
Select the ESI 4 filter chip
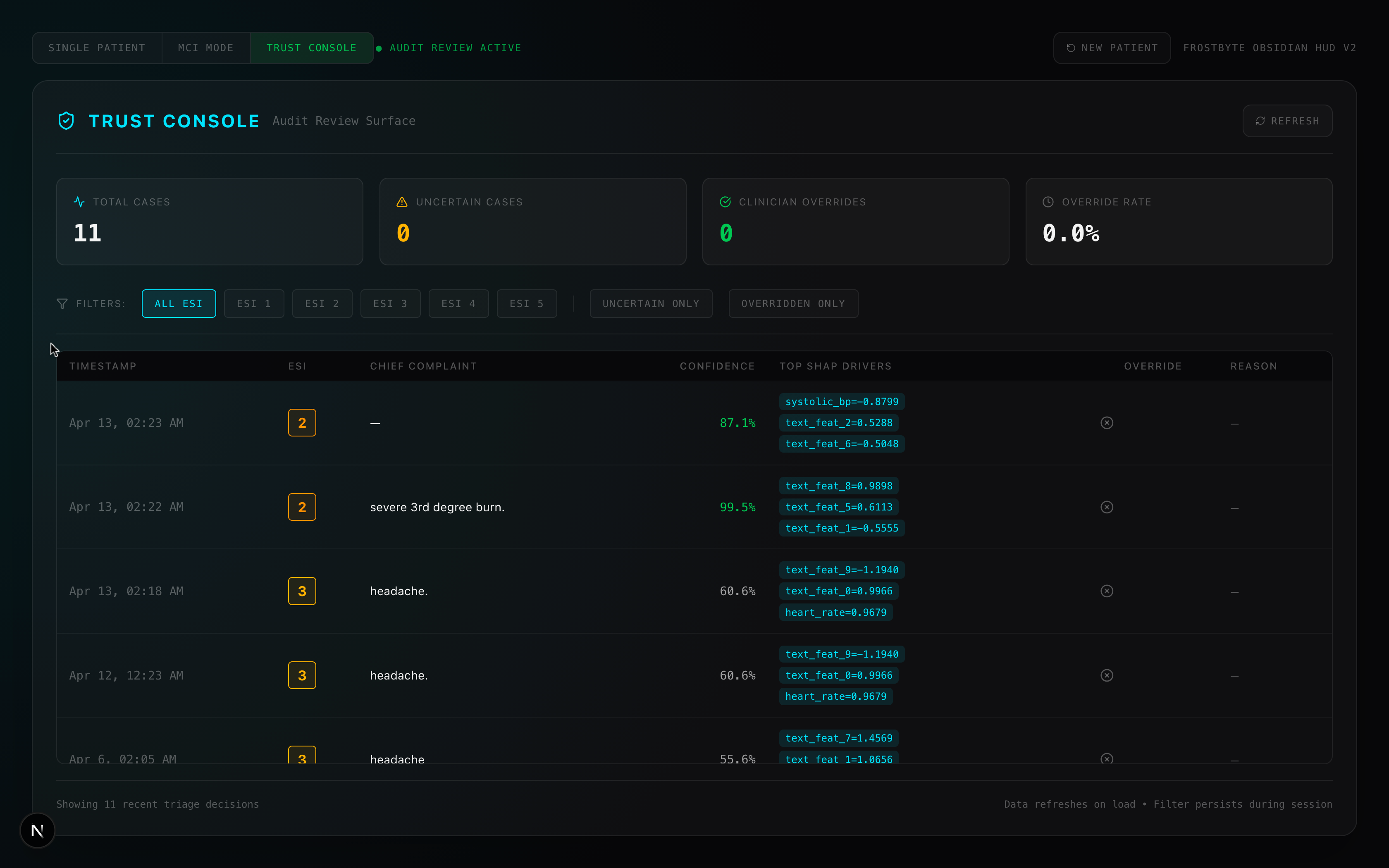coord(458,304)
